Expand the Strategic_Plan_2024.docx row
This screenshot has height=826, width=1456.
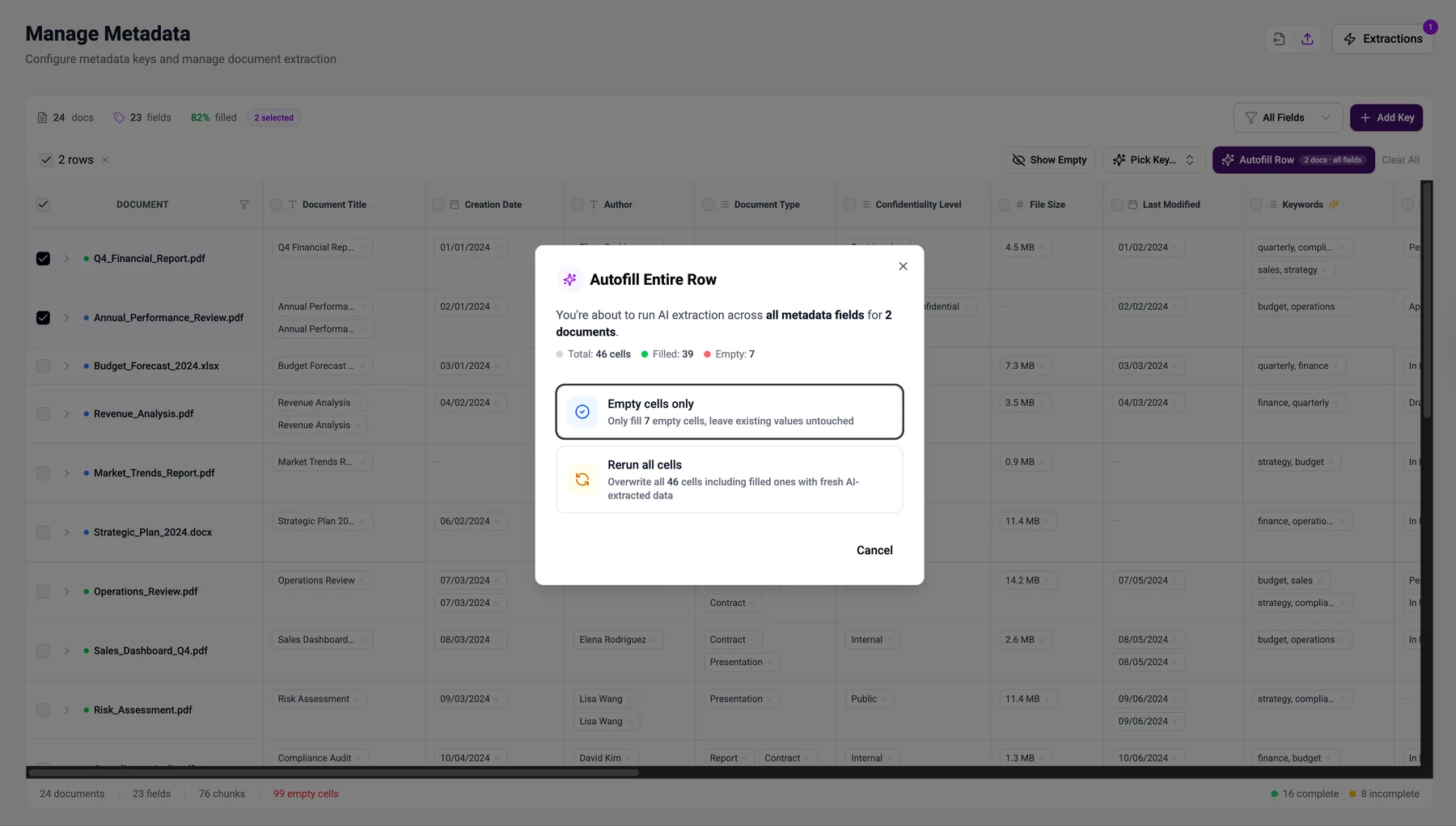66,532
